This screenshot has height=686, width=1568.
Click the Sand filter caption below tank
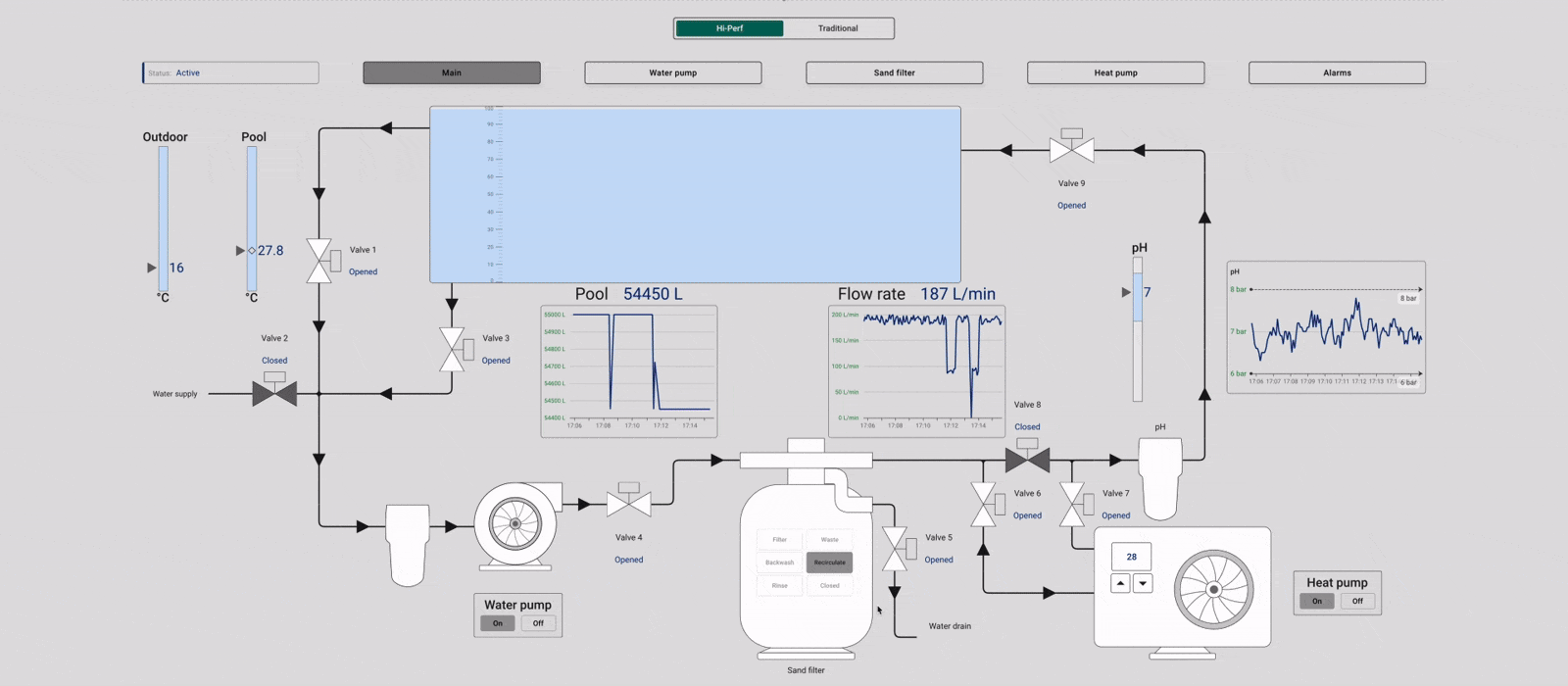pos(806,670)
